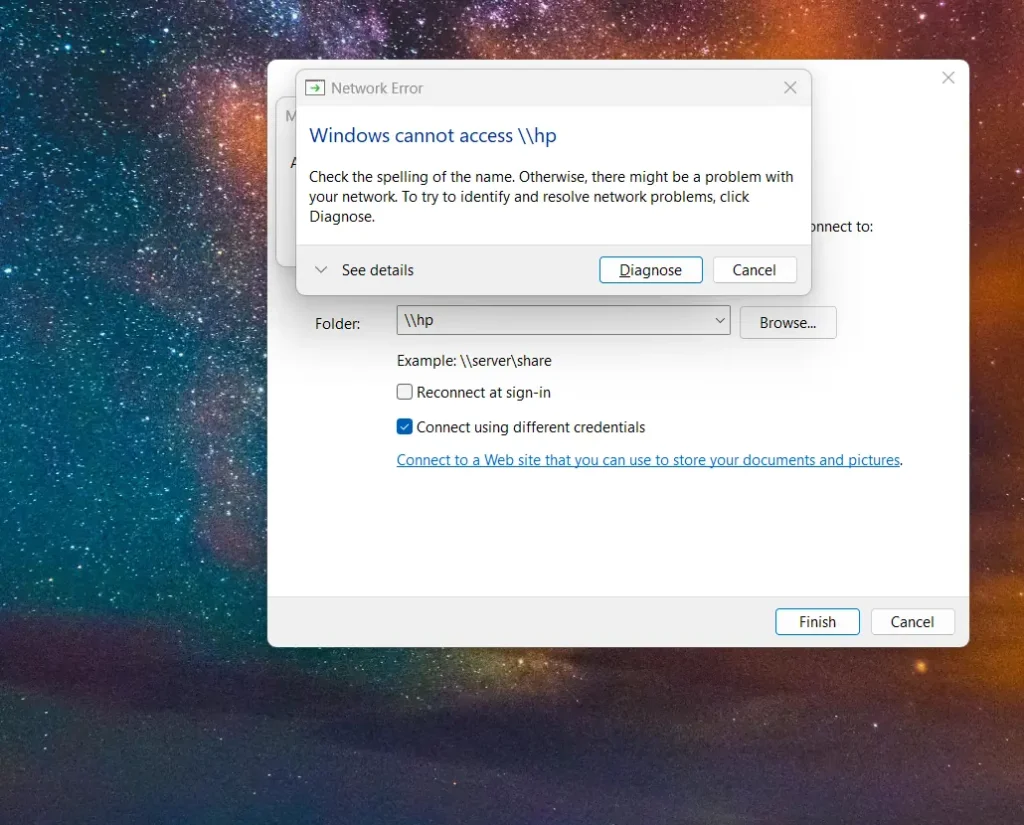
Task: Click inside the Folder path field
Action: [550, 321]
